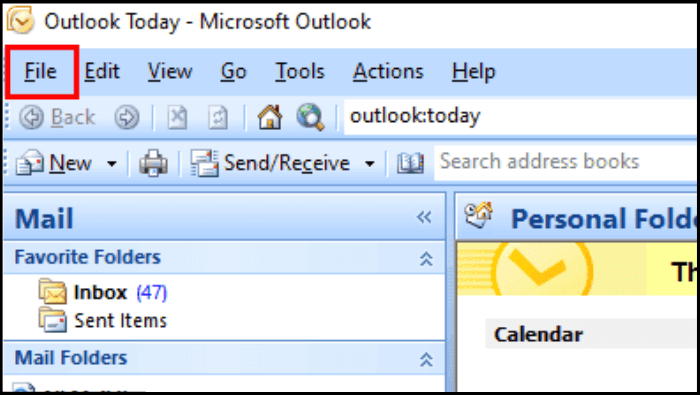Screen dimensions: 700x395
Task: Click the Print printer icon
Action: 154,163
